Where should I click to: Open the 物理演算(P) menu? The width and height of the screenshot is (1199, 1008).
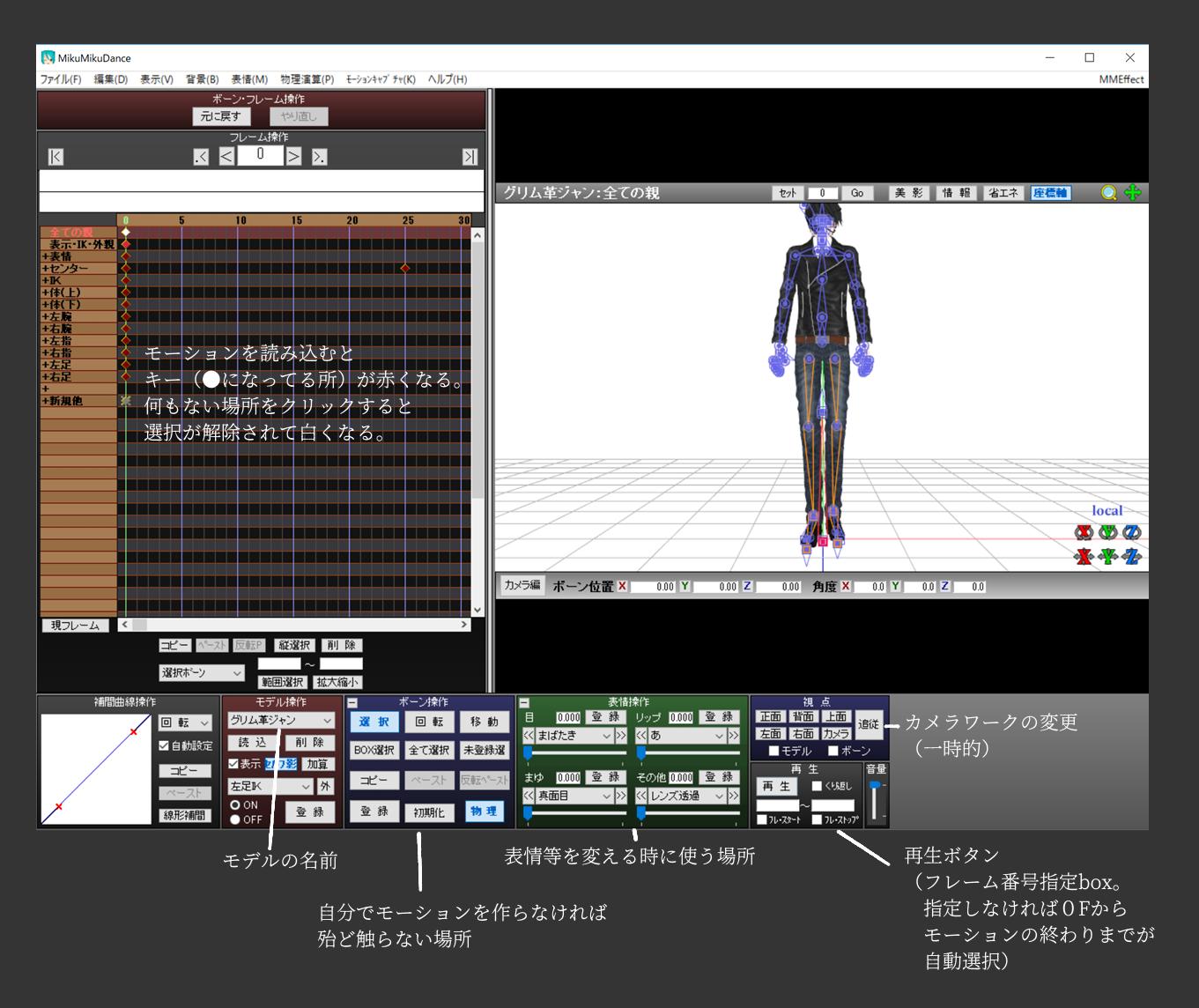307,79
